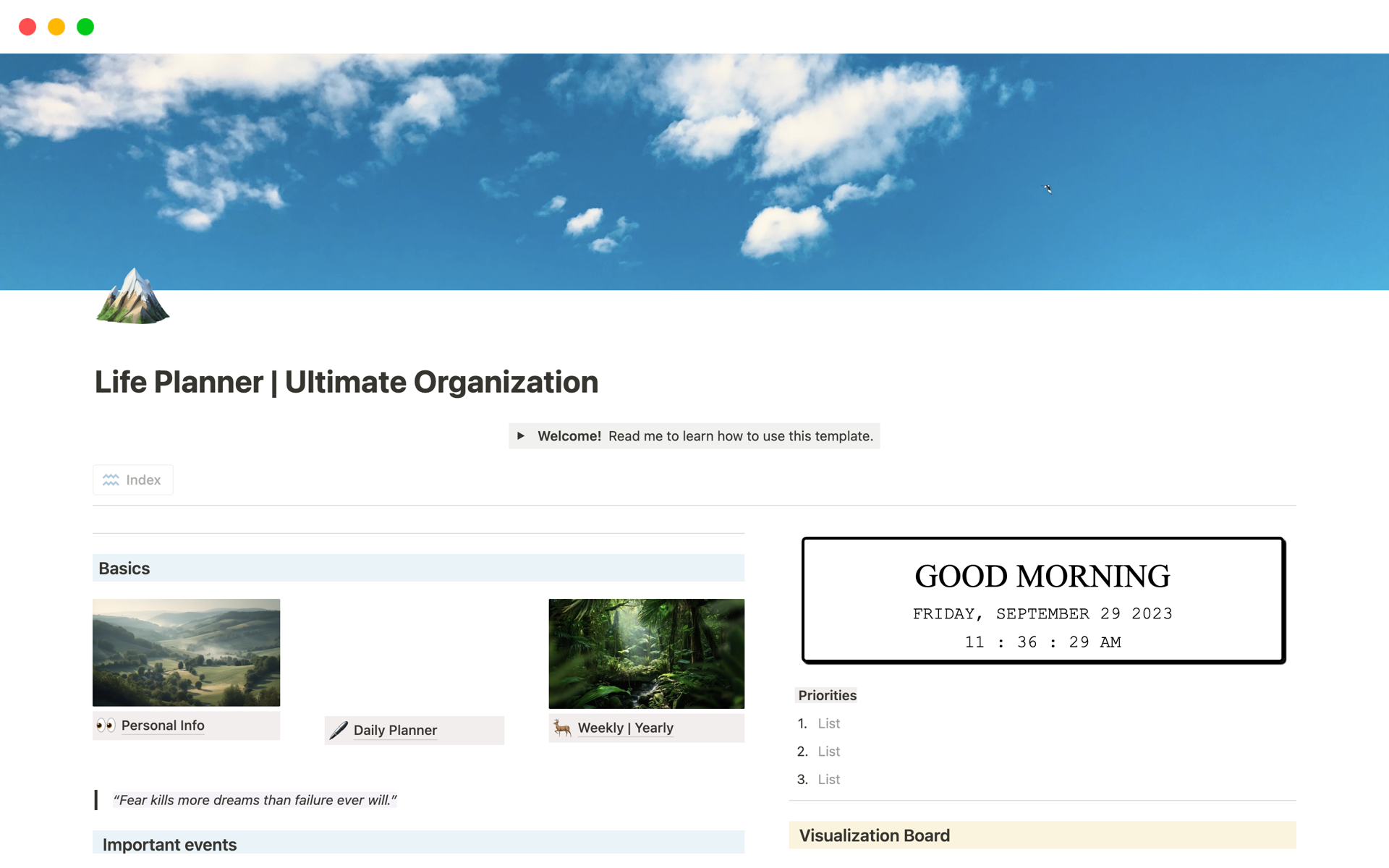Screen dimensions: 1389x868
Task: Click the jungle forest thumbnail image
Action: 646,653
